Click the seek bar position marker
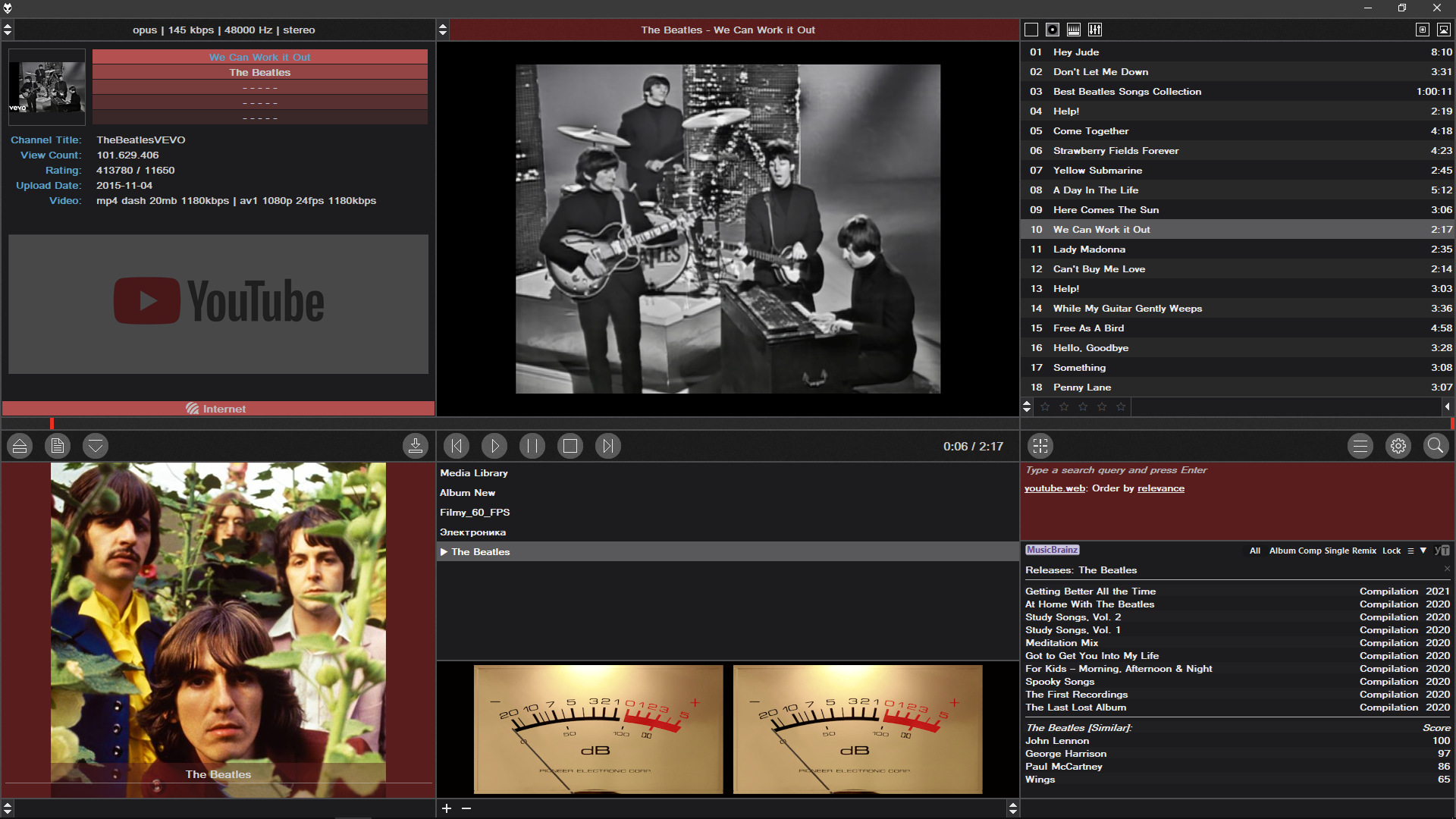This screenshot has width=1456, height=819. (x=52, y=423)
